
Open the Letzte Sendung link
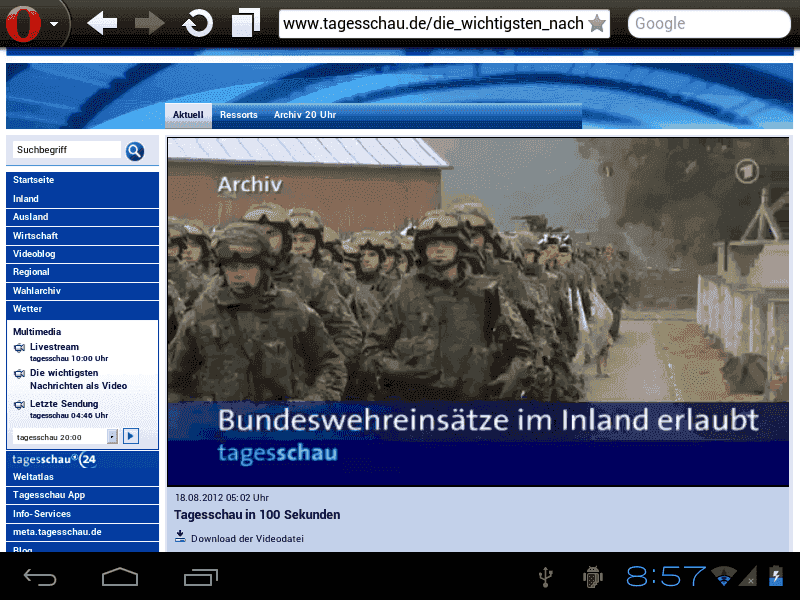(x=64, y=404)
